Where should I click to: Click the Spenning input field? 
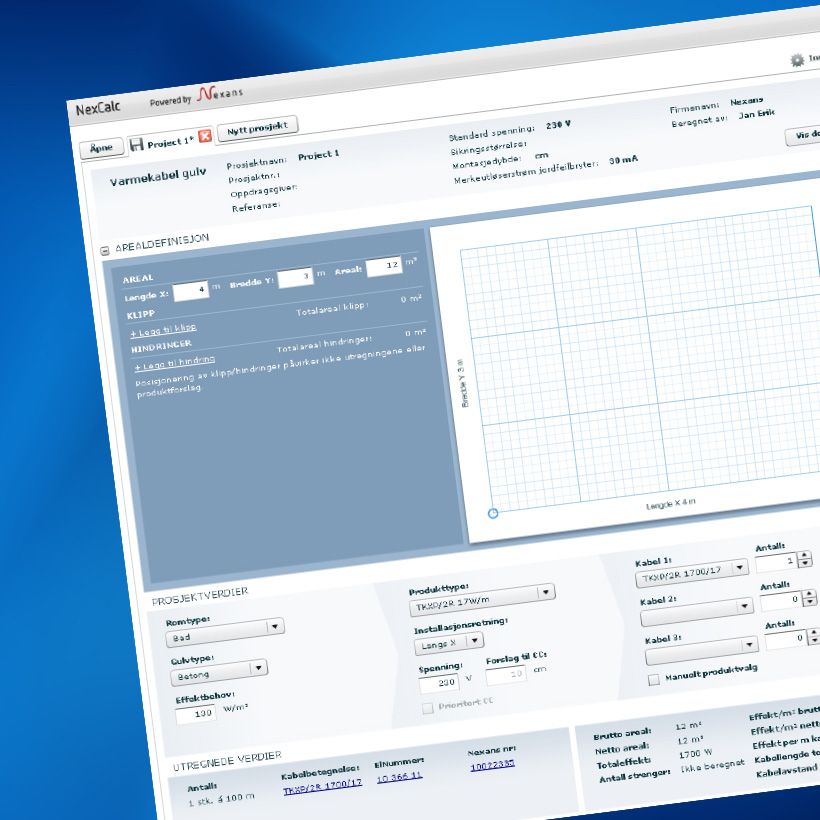point(439,683)
